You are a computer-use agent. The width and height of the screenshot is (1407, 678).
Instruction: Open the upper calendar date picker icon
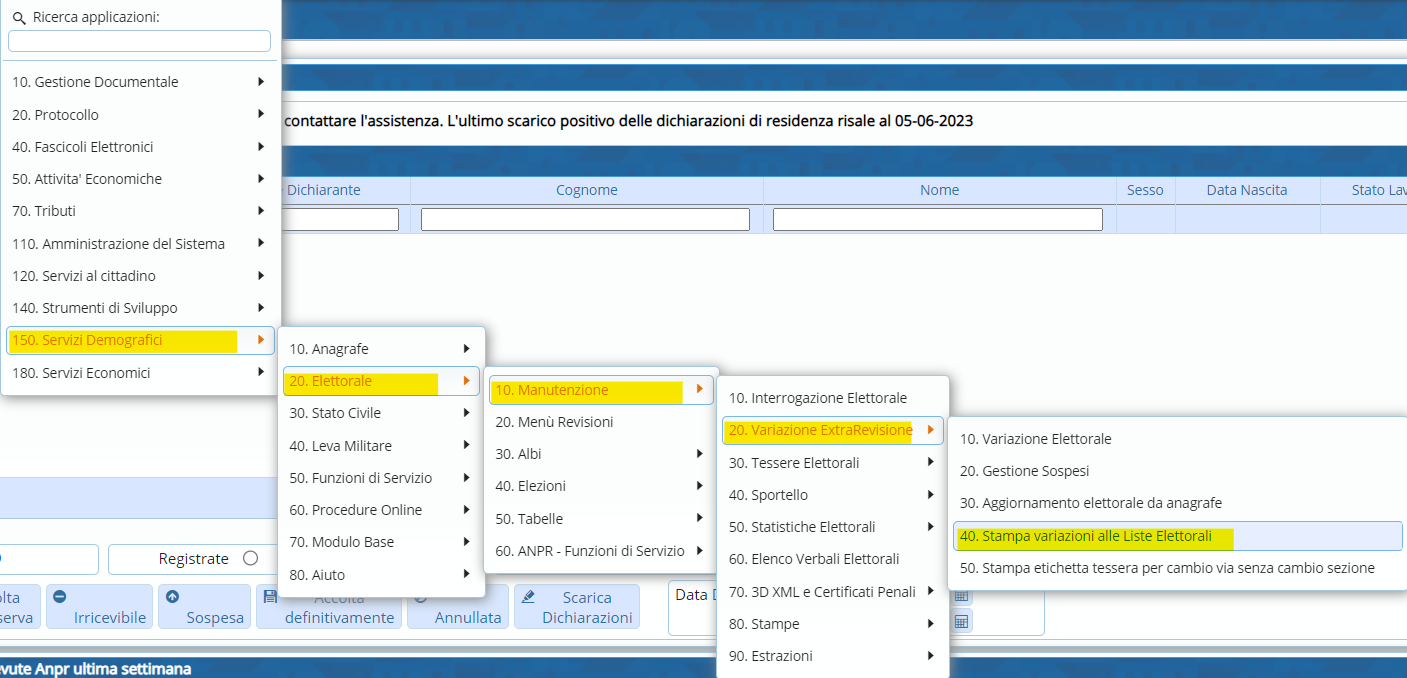coord(961,596)
